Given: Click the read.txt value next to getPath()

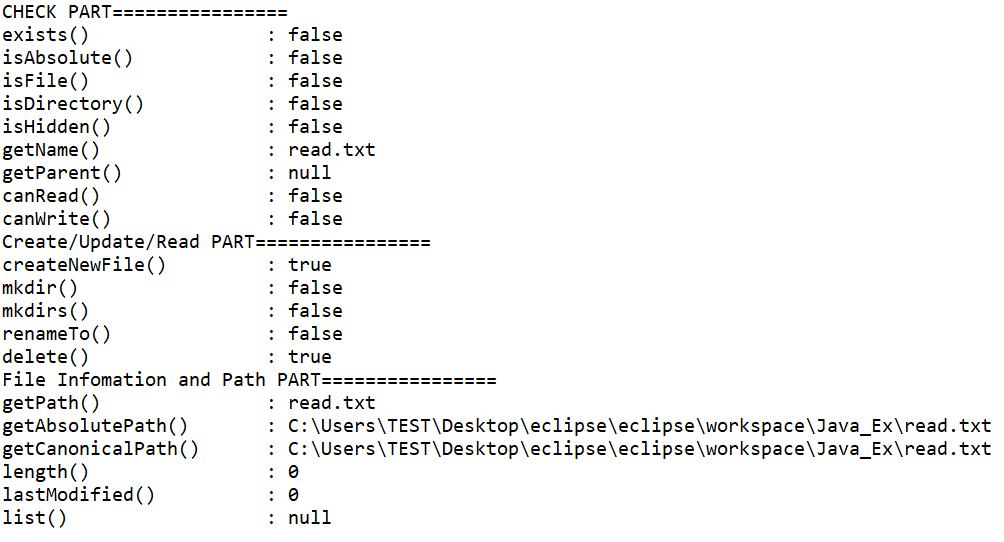Looking at the screenshot, I should click(332, 403).
